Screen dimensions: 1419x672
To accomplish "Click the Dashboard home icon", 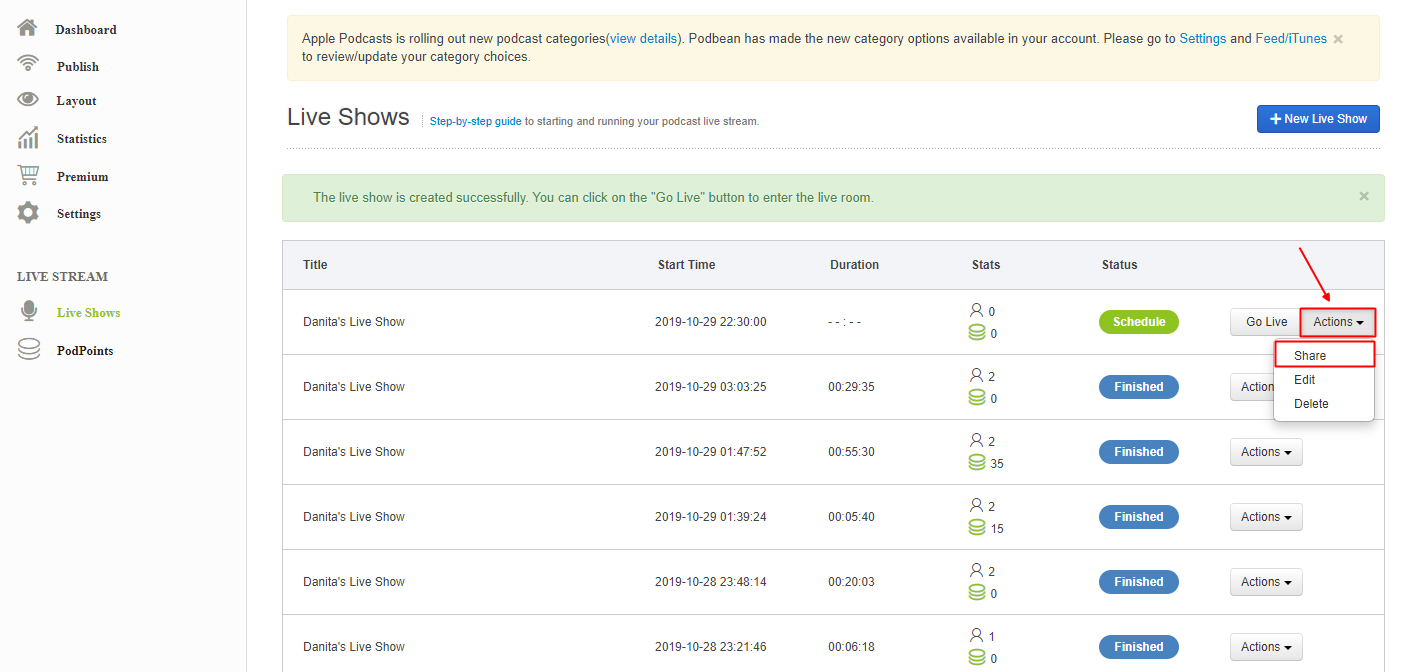I will (27, 28).
